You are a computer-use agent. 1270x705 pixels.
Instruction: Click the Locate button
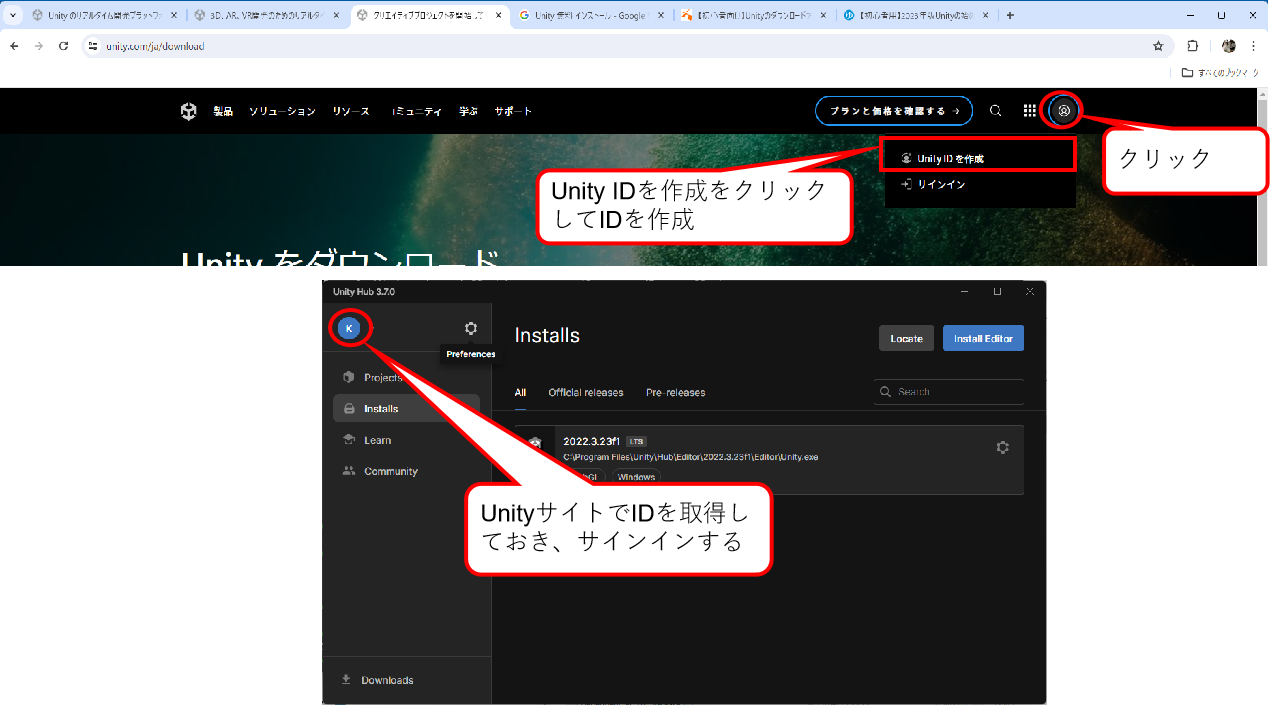907,338
